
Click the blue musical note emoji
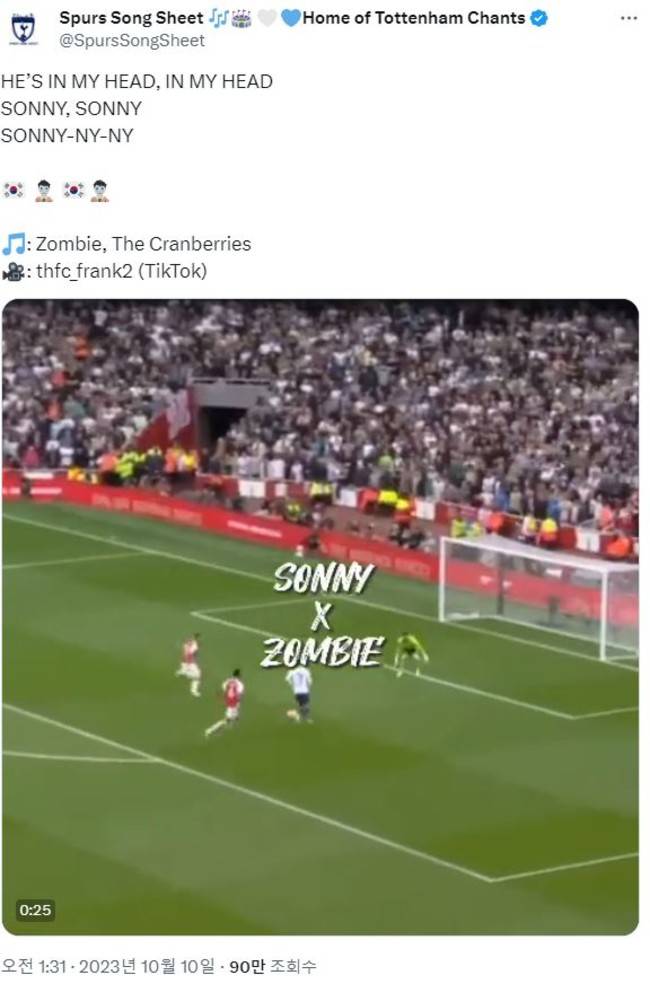tap(14, 244)
